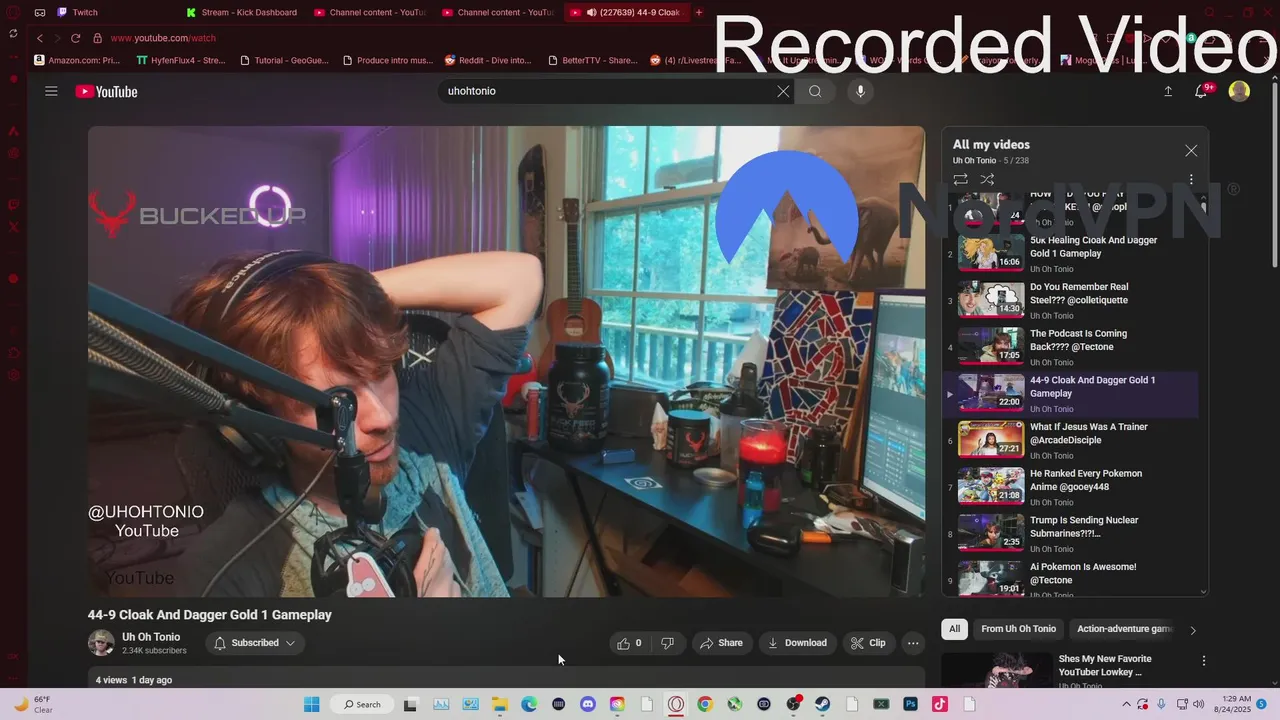Open Microsoft Edge from the taskbar
The width and height of the screenshot is (1280, 720).
click(x=529, y=704)
